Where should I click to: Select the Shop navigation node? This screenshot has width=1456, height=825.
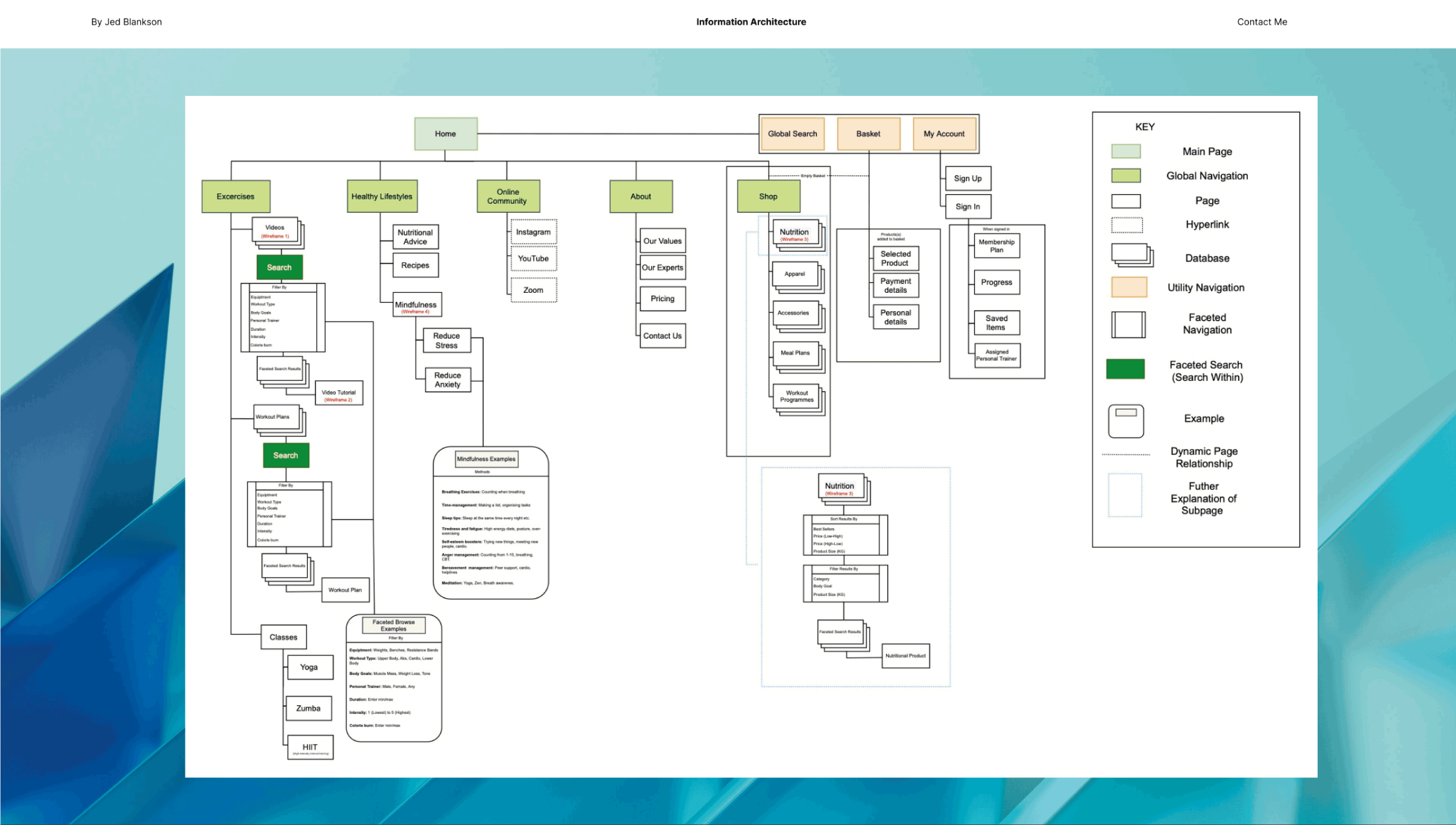coord(768,196)
